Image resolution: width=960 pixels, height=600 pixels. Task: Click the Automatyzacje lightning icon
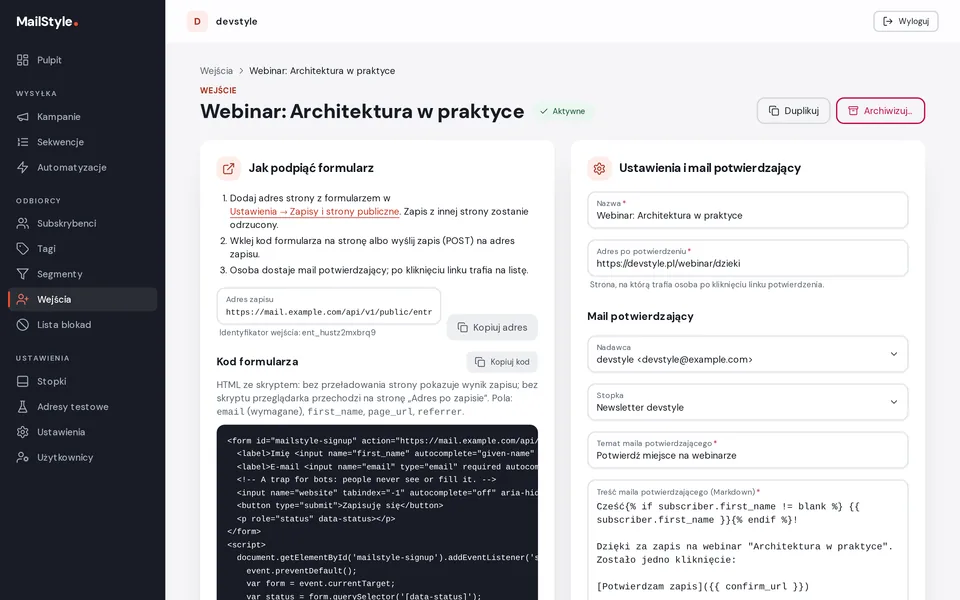[23, 167]
